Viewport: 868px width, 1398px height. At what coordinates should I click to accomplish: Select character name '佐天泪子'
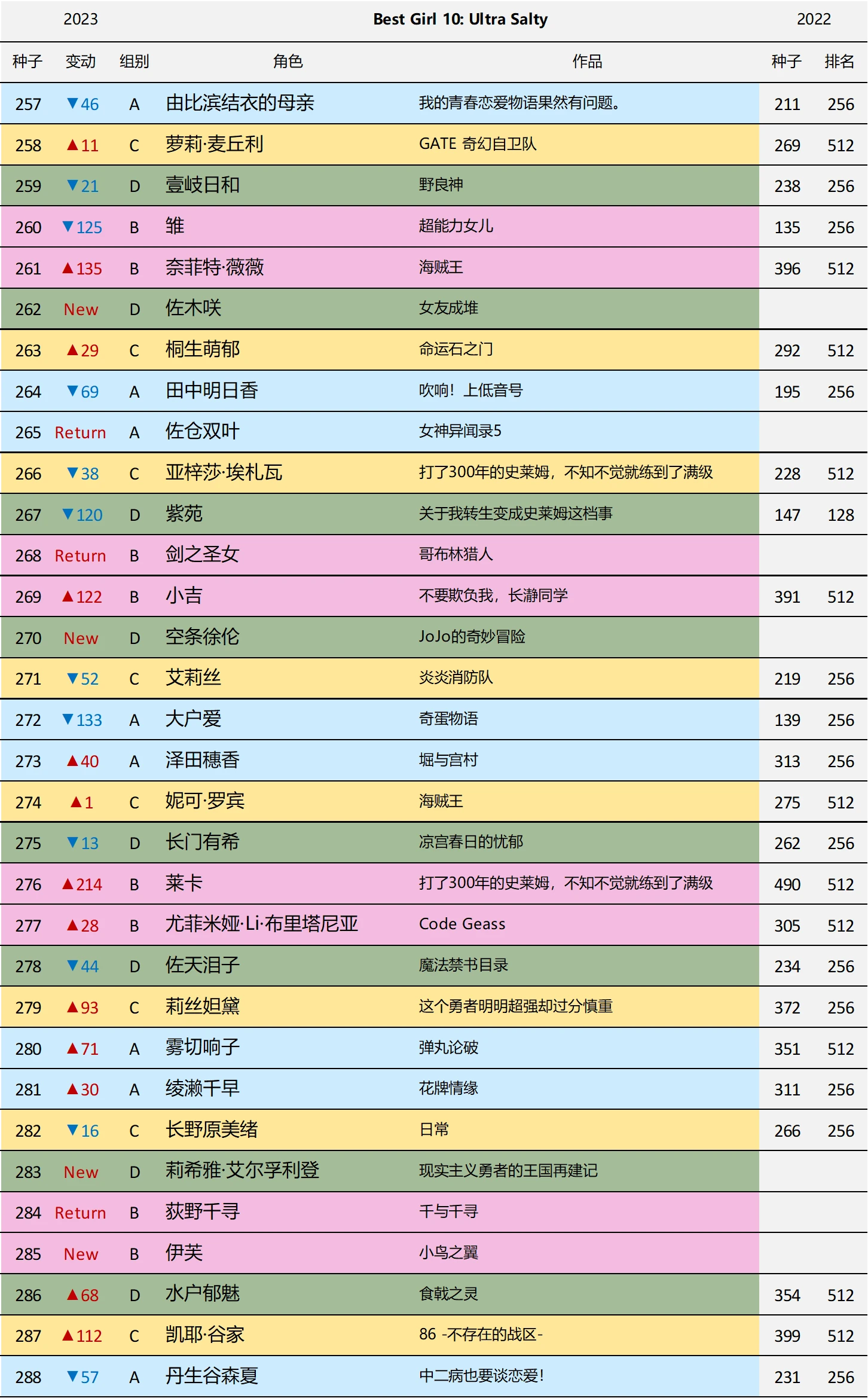pos(202,965)
